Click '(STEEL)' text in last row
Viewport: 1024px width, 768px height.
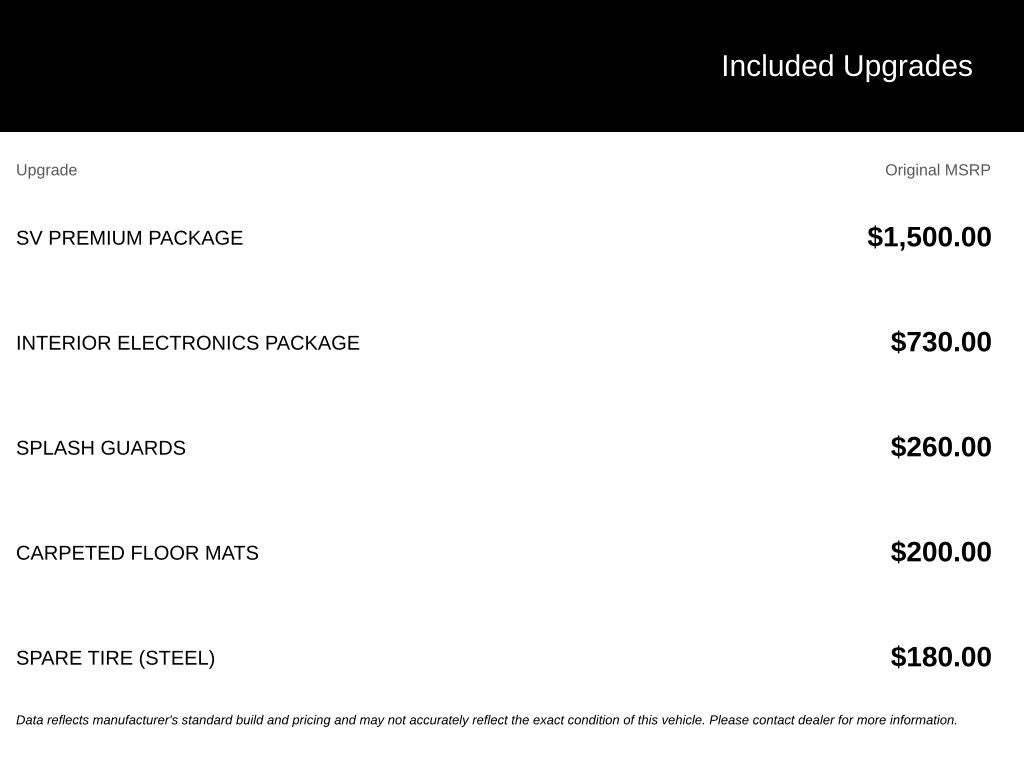[x=176, y=658]
